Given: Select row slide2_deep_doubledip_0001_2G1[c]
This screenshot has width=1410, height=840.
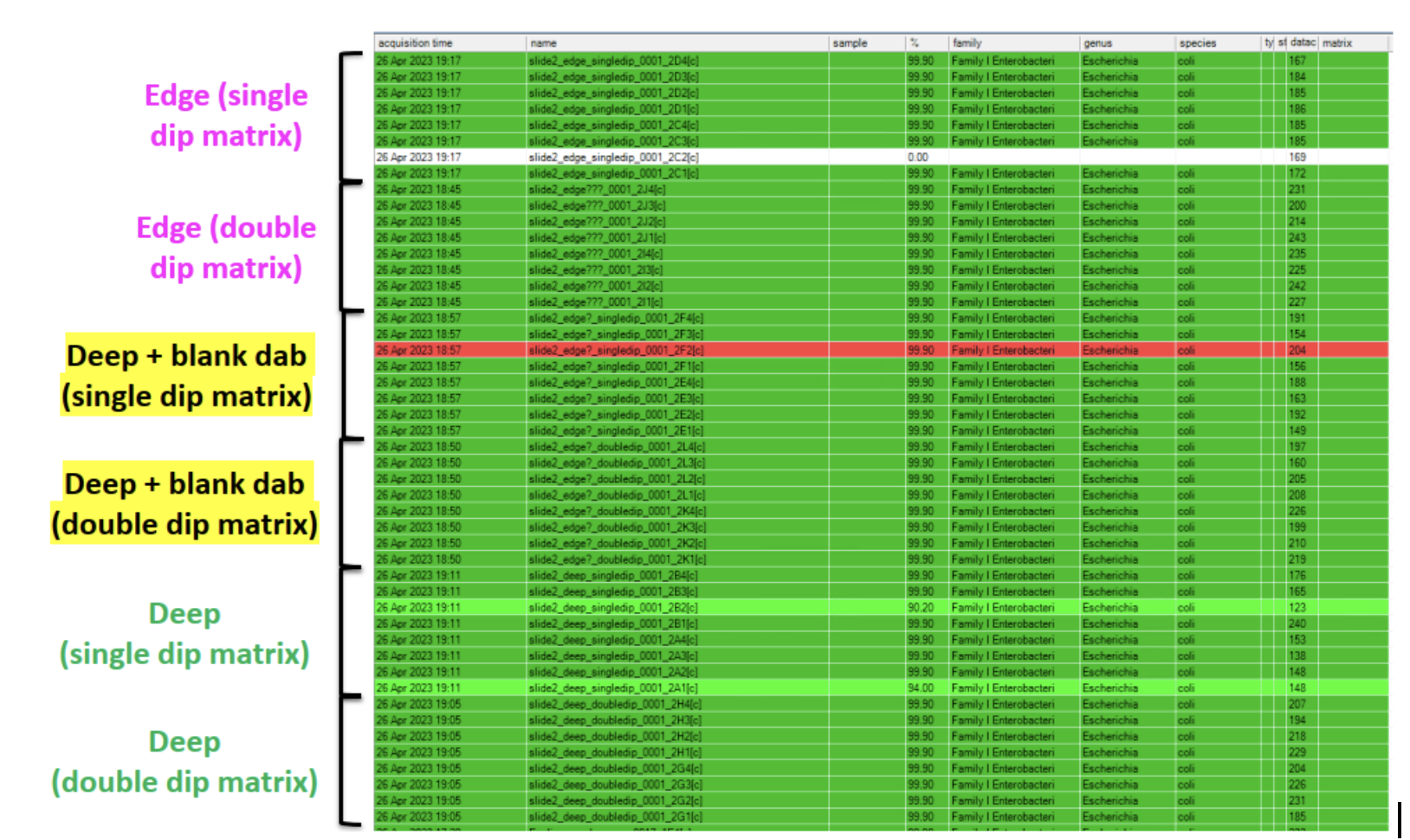Looking at the screenshot, I should point(882,817).
